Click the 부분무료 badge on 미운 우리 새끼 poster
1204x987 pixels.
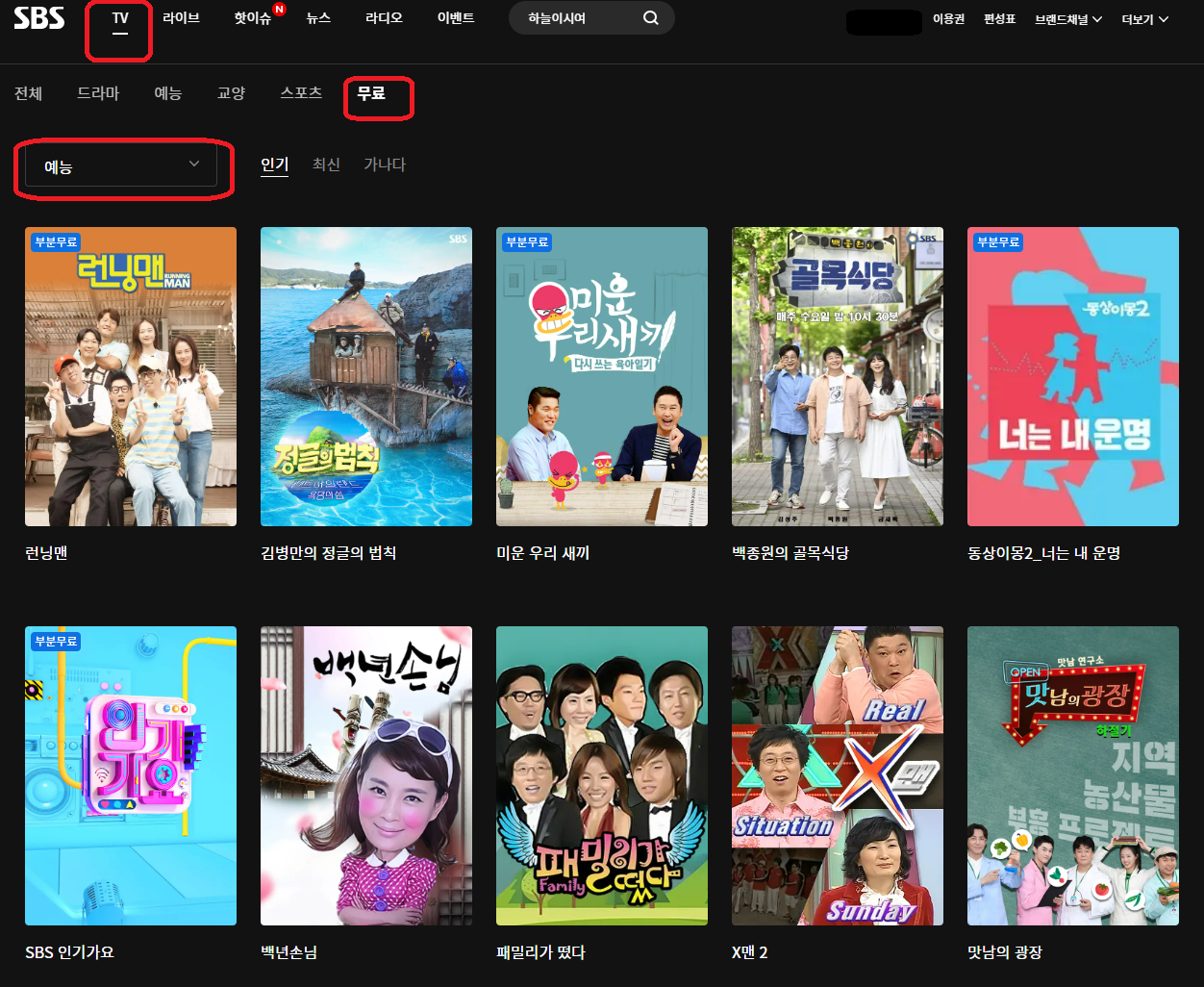point(527,241)
